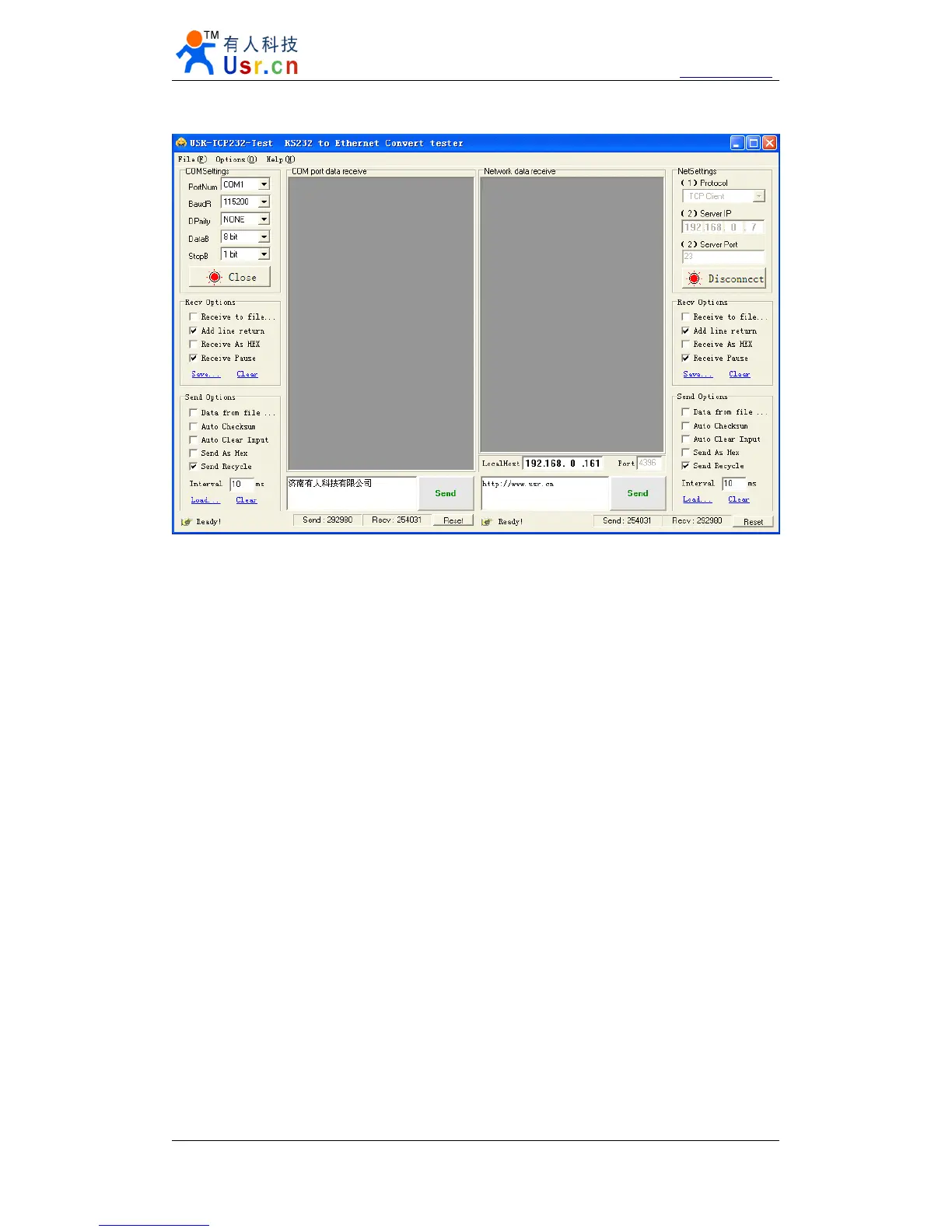
Task: Open the File menu
Action: (x=192, y=159)
